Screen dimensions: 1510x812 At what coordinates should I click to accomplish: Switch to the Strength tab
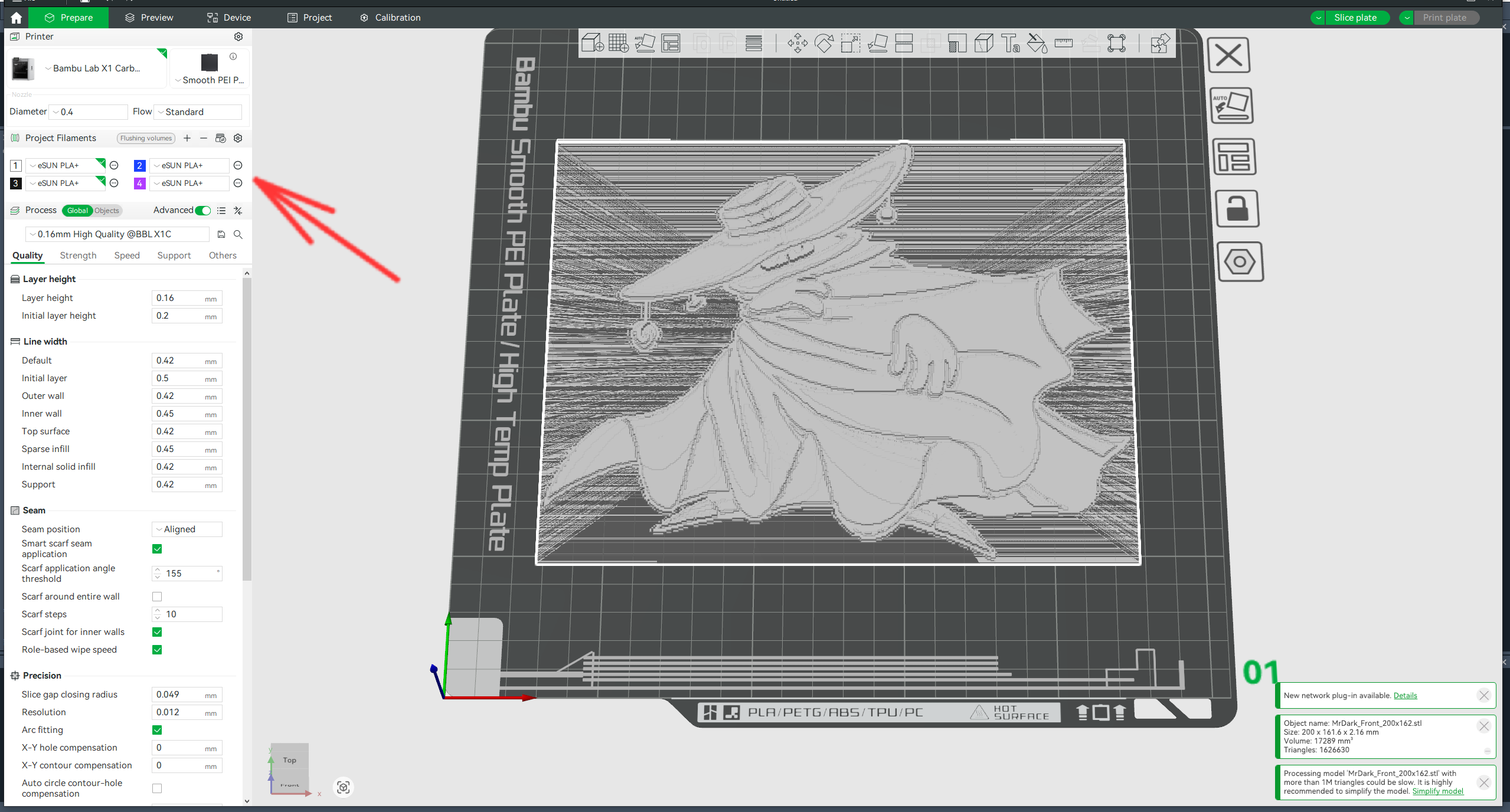click(78, 256)
